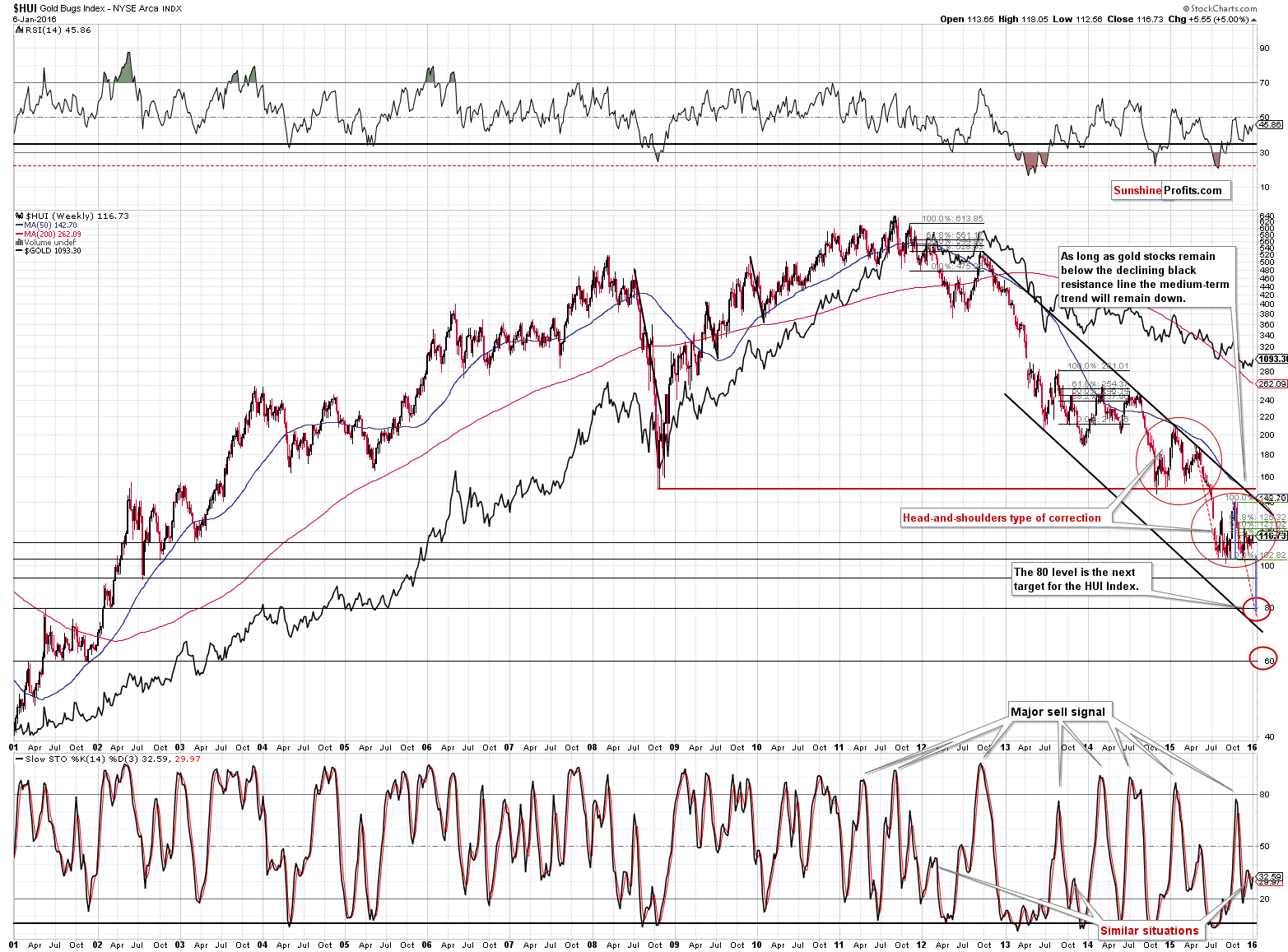
Task: Click the 6-Jan-2016 chart date
Action: 35,19
